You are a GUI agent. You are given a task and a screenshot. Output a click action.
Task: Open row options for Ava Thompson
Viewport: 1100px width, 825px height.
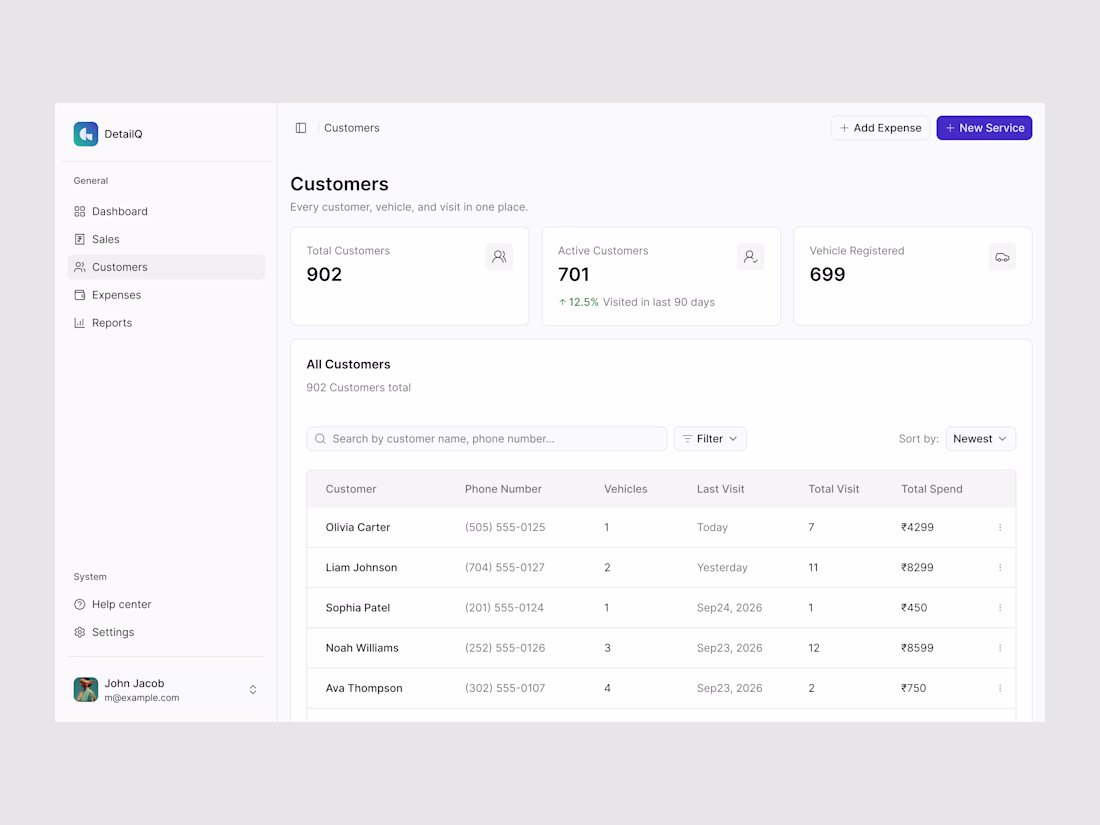coord(1000,688)
